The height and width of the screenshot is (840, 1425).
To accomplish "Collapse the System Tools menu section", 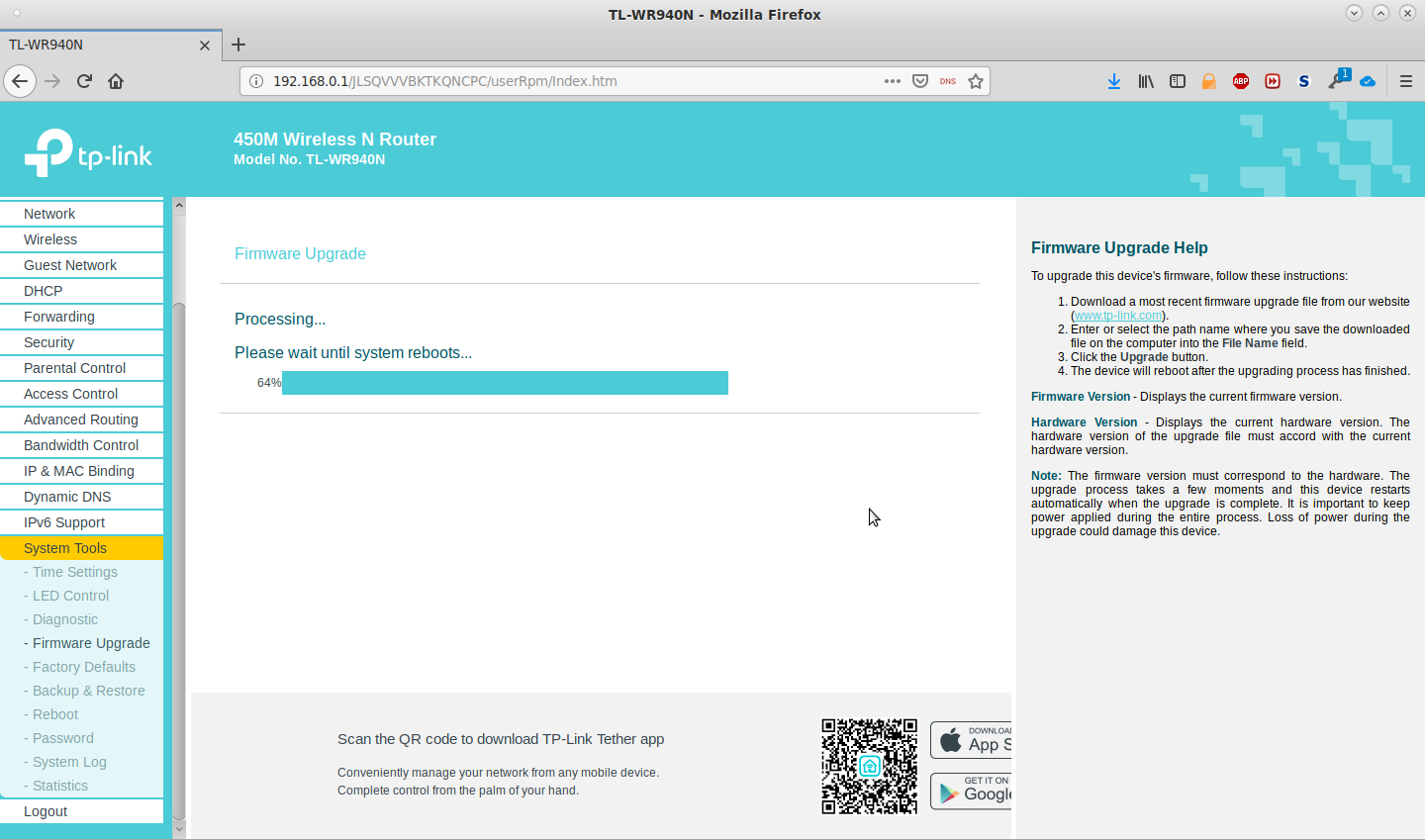I will [x=65, y=548].
